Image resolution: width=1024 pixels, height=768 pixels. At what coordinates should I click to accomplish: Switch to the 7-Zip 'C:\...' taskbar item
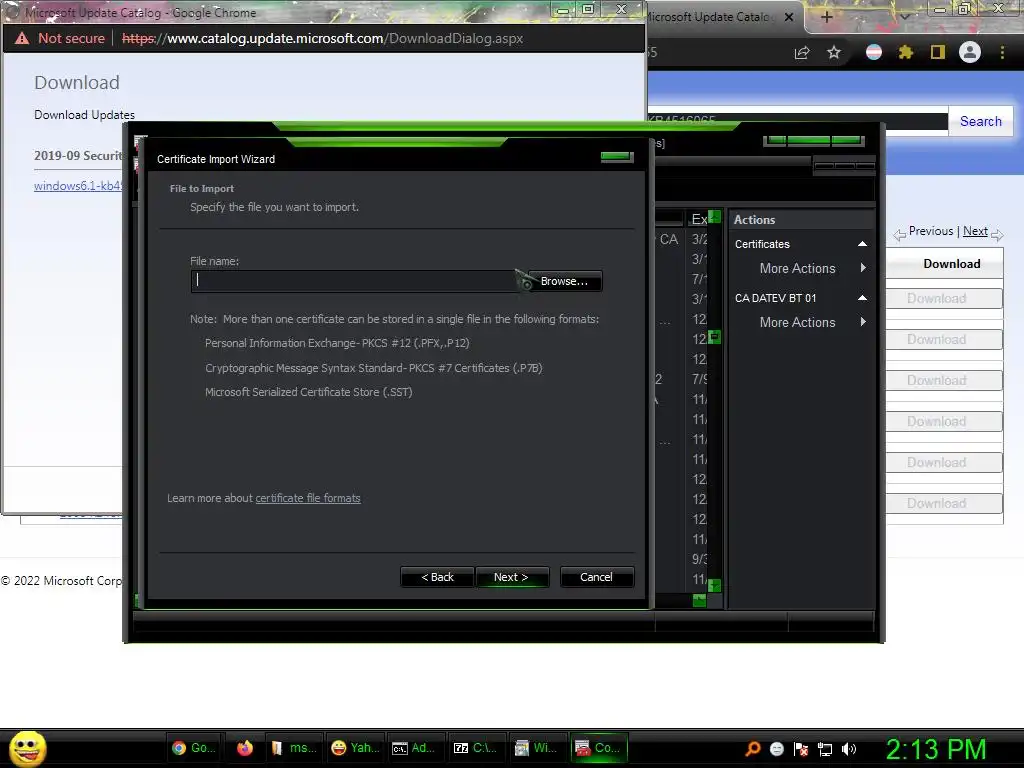point(477,748)
